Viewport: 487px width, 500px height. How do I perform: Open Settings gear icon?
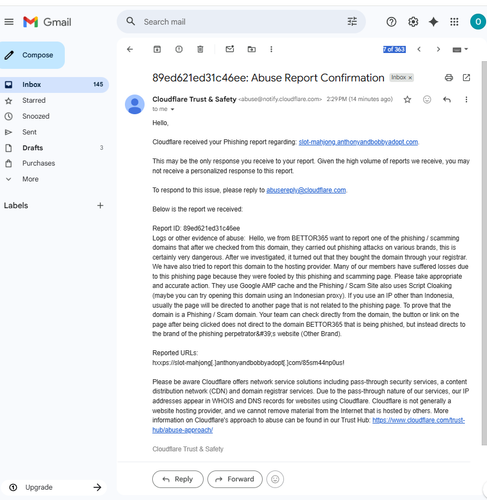click(413, 22)
